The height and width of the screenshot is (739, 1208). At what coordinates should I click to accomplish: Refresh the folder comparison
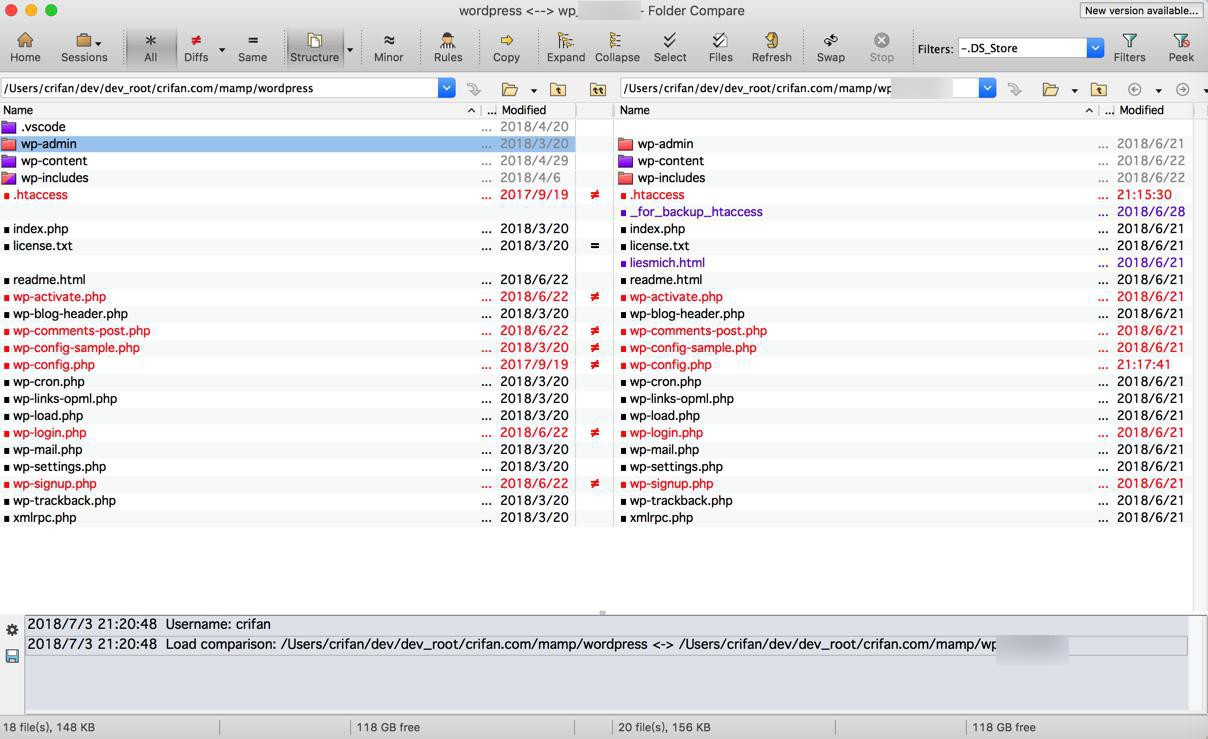tap(771, 47)
